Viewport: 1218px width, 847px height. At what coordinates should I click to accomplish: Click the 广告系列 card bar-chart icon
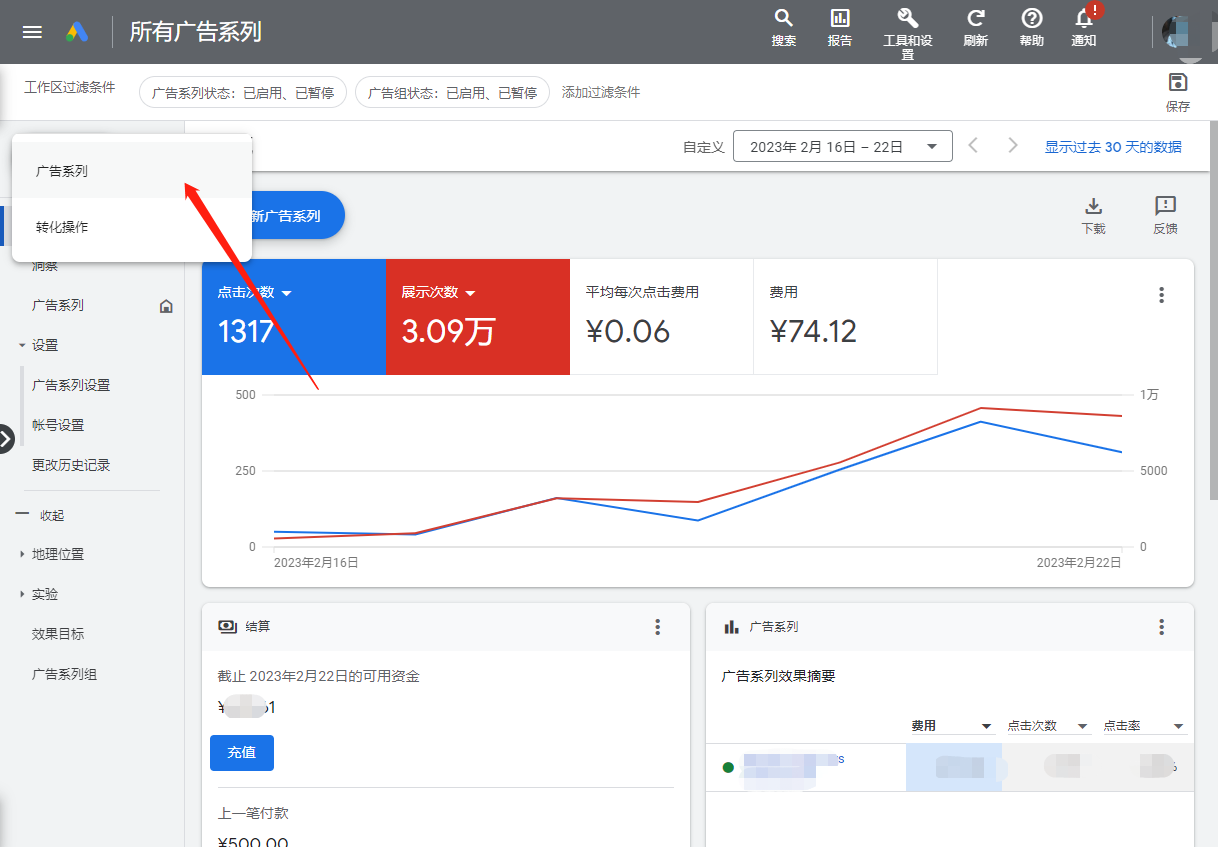731,627
